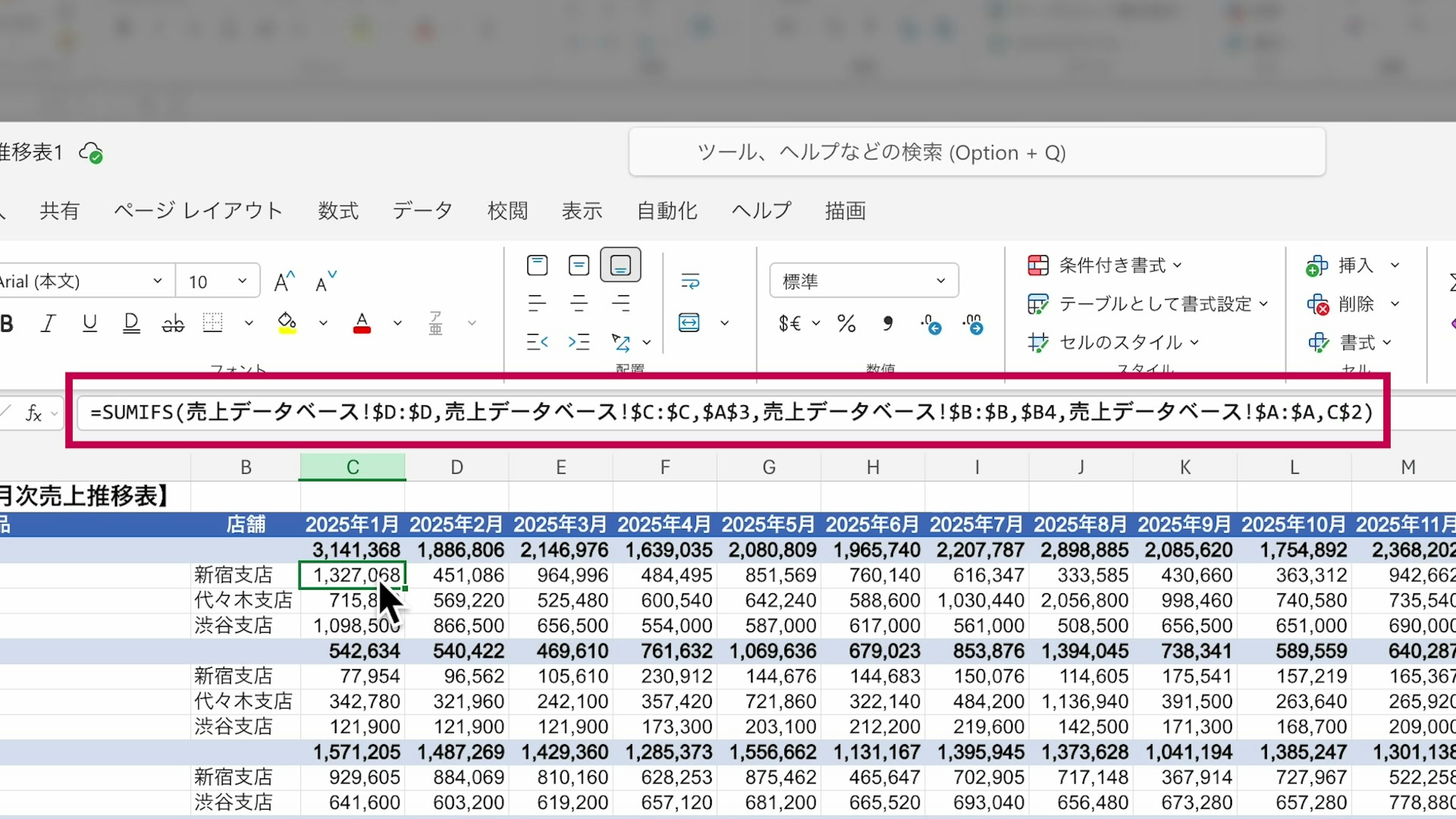Screen dimensions: 1456x819
Task: Click the strikethrough icon
Action: point(173,323)
